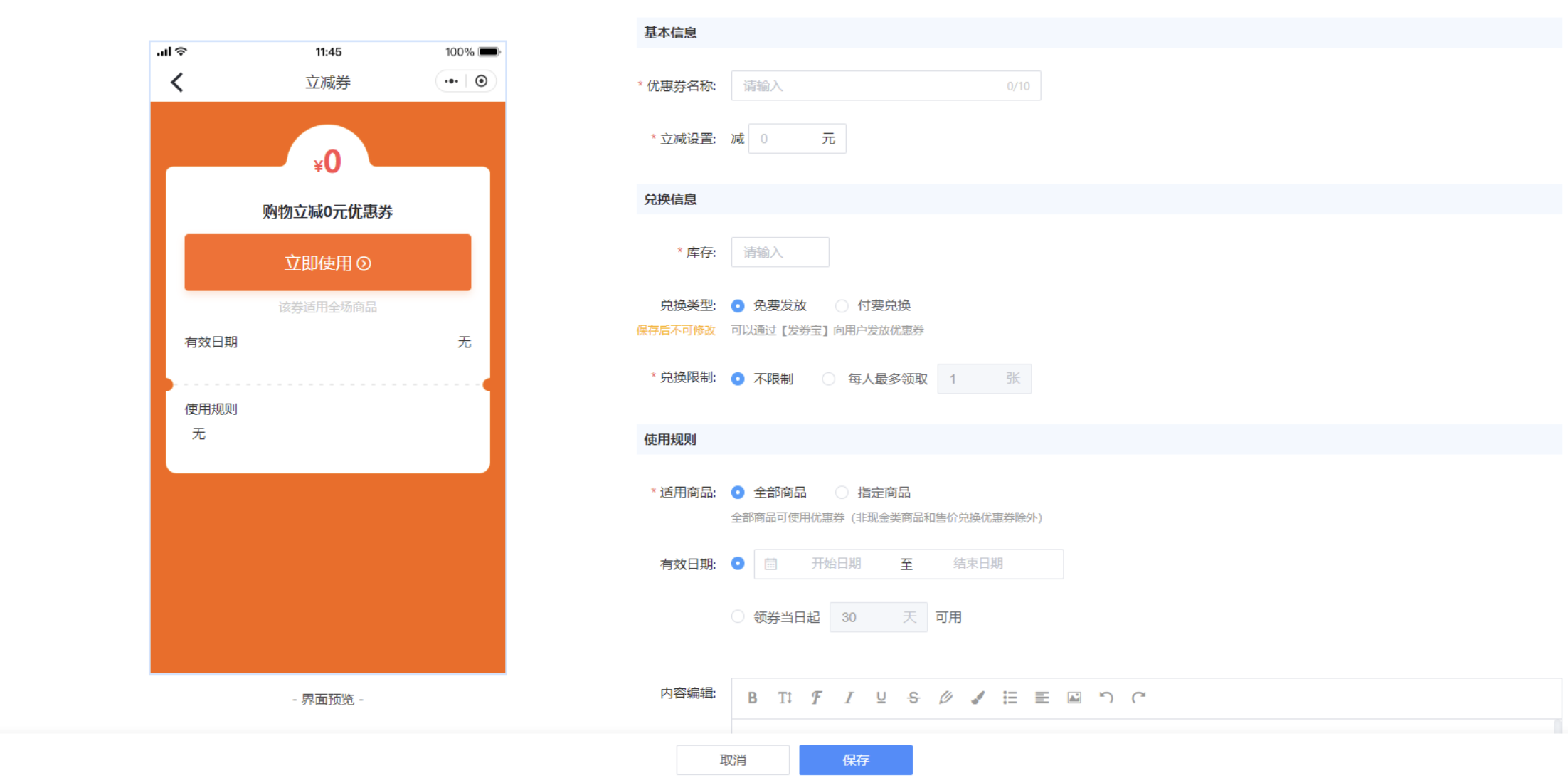Click the 取消 button
The height and width of the screenshot is (783, 1568).
click(733, 760)
